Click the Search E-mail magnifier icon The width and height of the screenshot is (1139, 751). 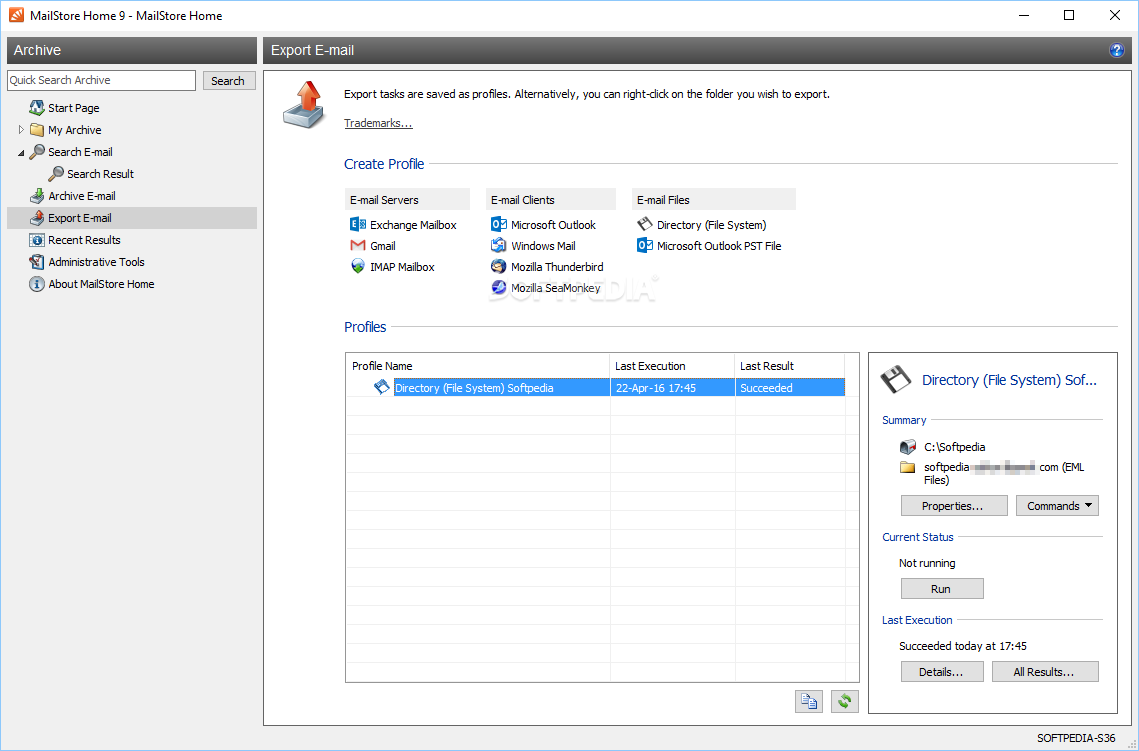(x=36, y=152)
